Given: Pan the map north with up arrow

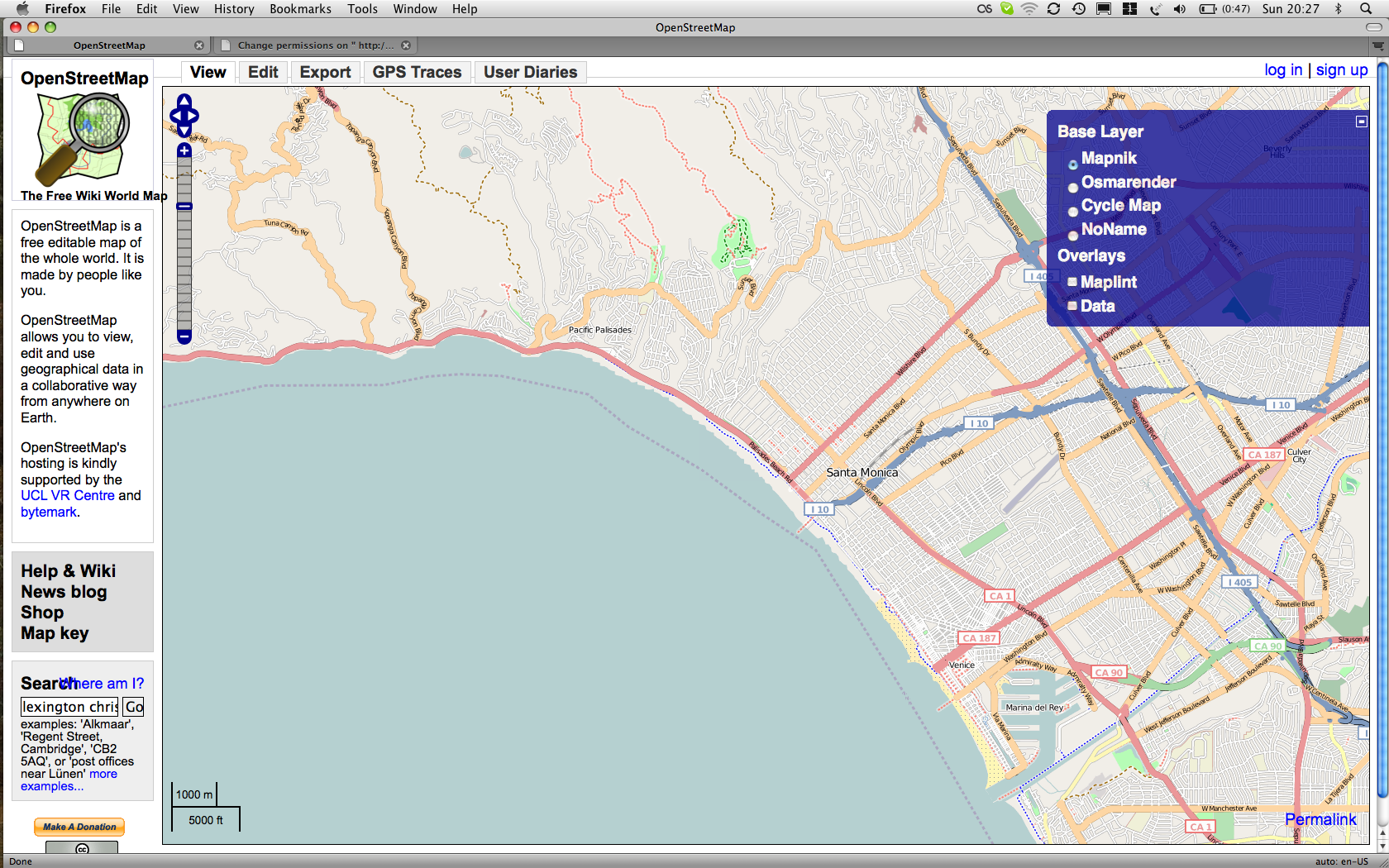Looking at the screenshot, I should point(184,101).
